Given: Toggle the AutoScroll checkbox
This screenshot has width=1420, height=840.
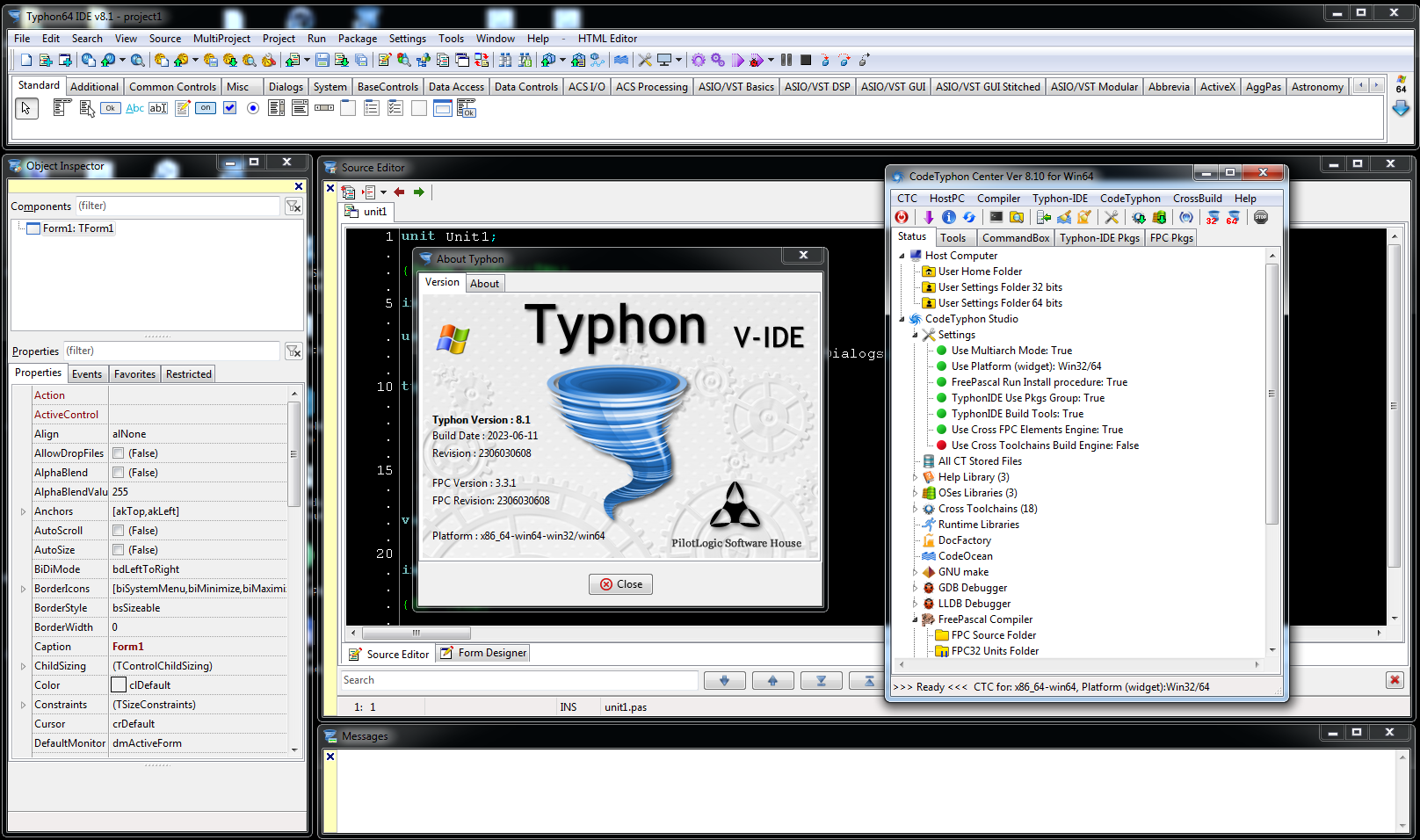Looking at the screenshot, I should point(118,531).
